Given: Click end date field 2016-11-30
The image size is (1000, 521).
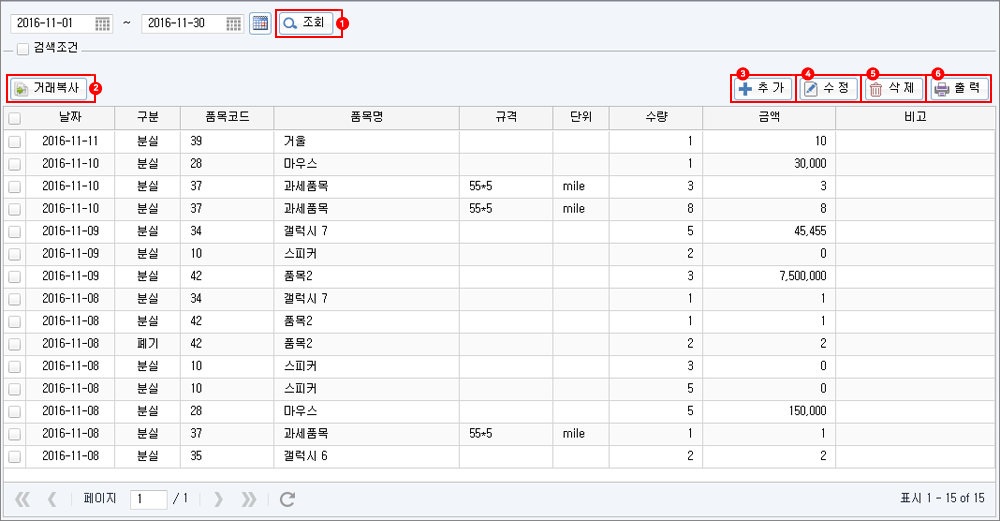Looking at the screenshot, I should (x=184, y=24).
